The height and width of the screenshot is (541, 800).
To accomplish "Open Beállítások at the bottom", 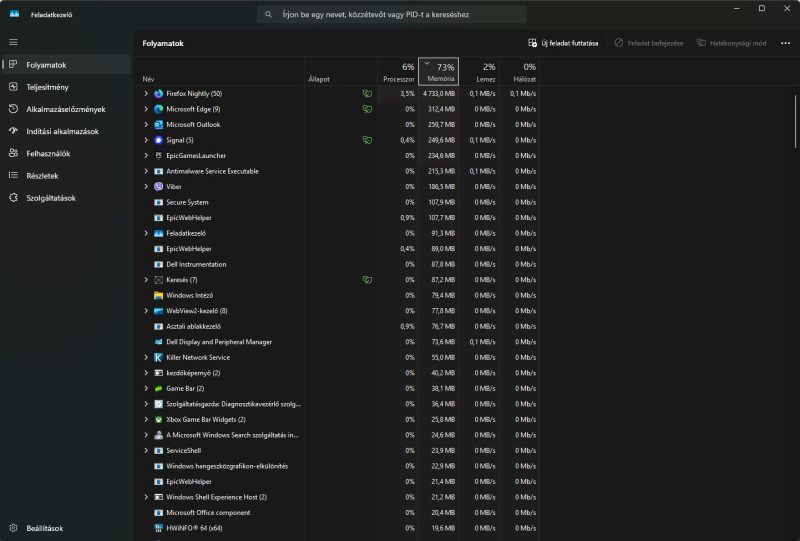I will (44, 528).
